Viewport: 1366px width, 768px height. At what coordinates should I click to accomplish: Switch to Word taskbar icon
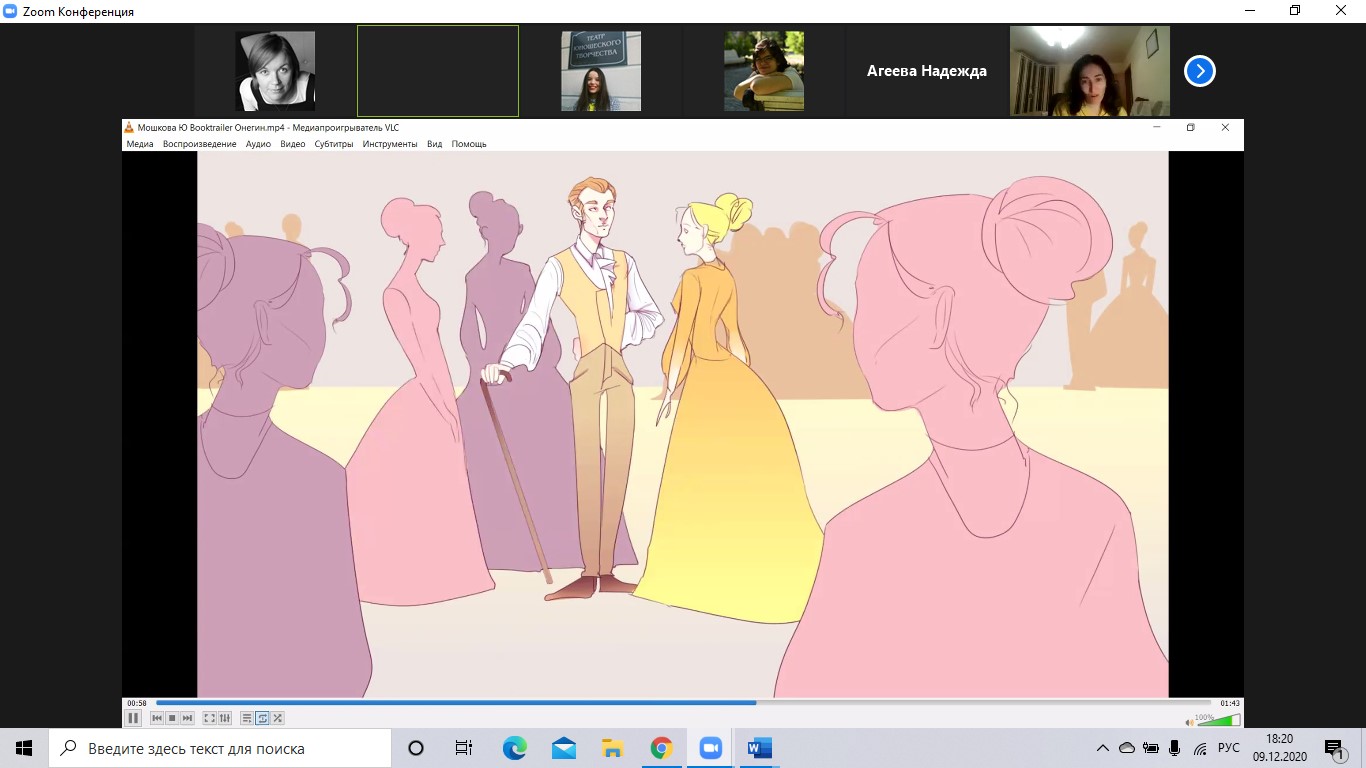[x=760, y=748]
